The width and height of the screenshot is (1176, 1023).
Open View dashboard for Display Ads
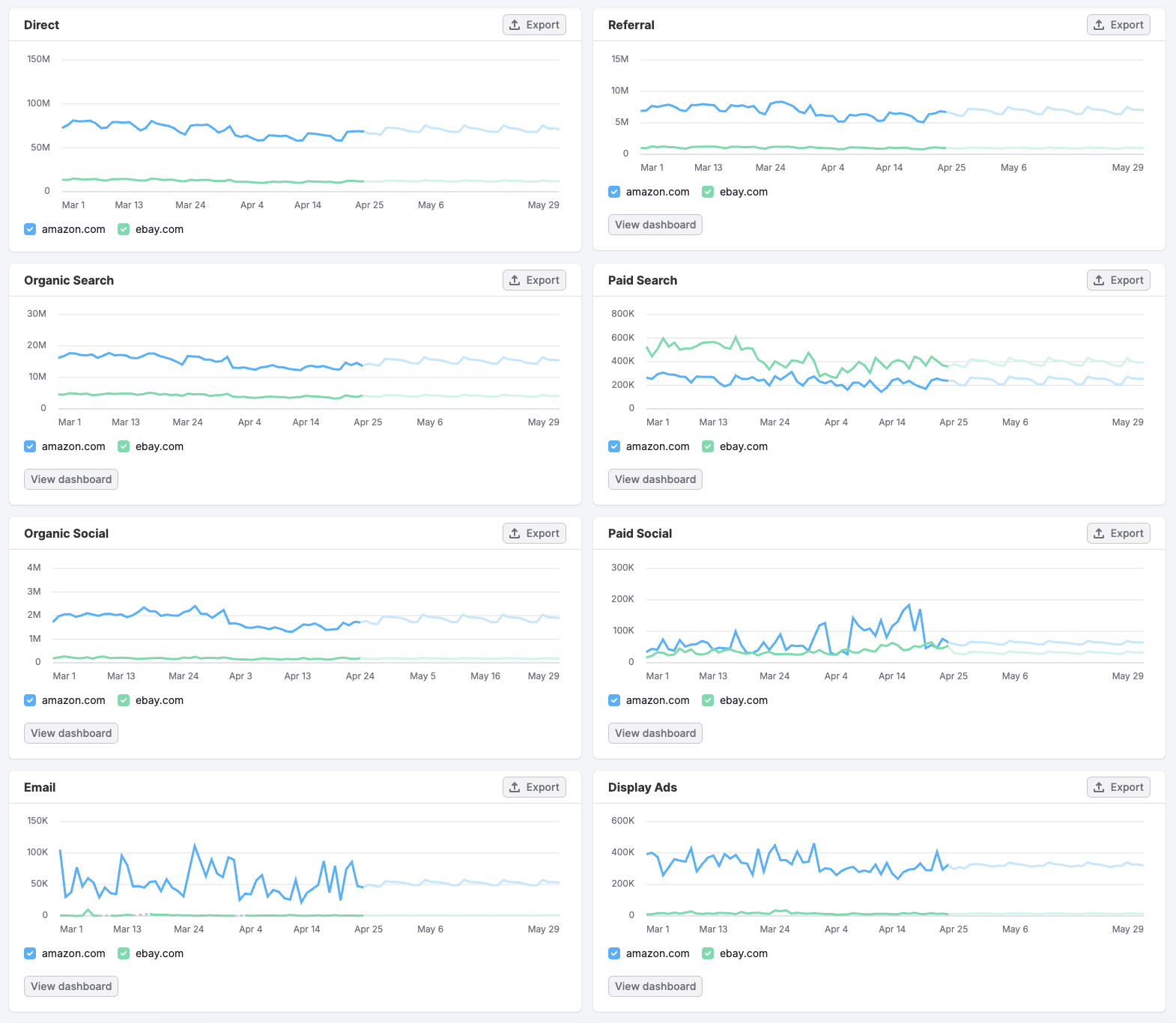(655, 986)
